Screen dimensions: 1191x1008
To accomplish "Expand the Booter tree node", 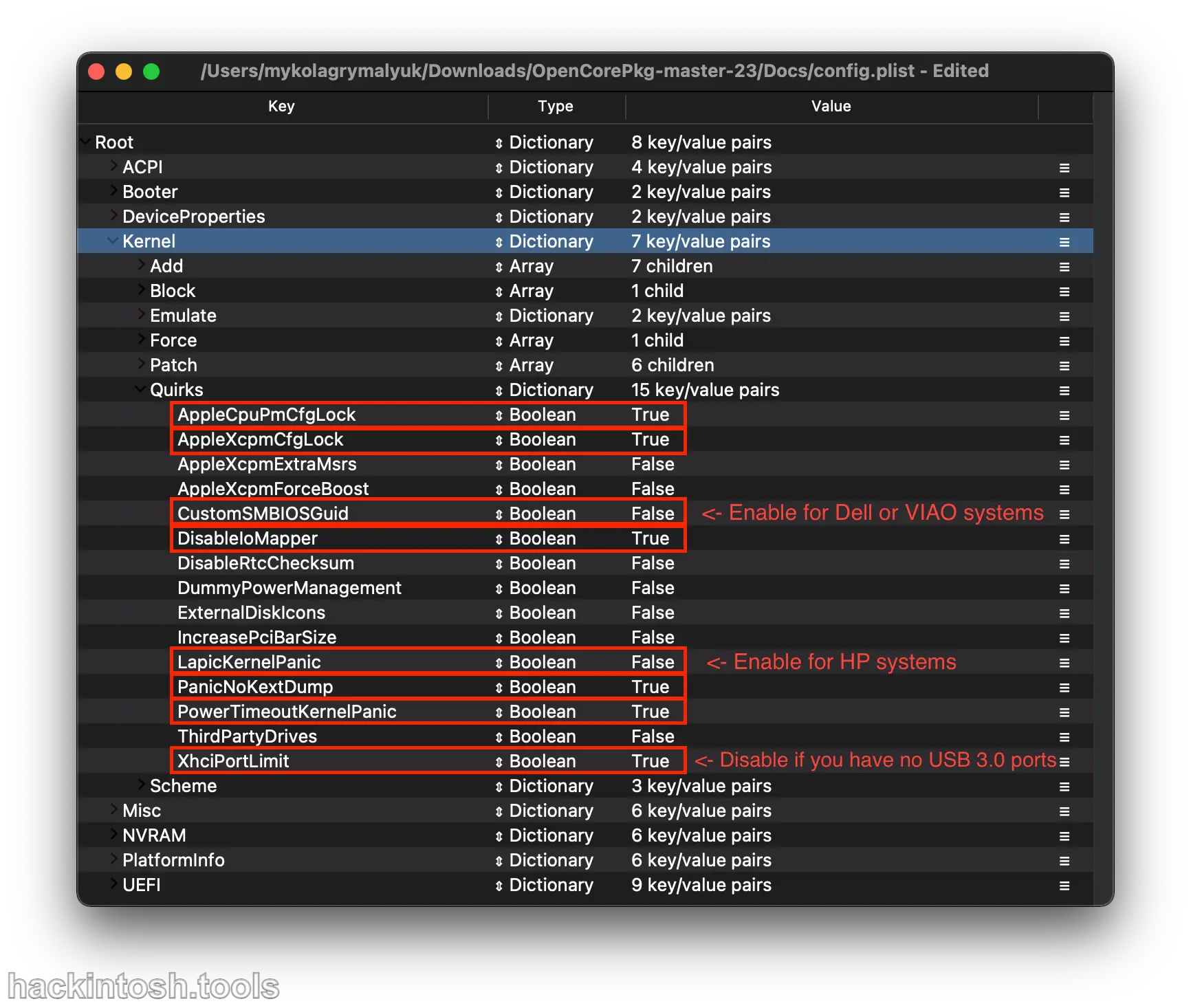I will tap(113, 190).
